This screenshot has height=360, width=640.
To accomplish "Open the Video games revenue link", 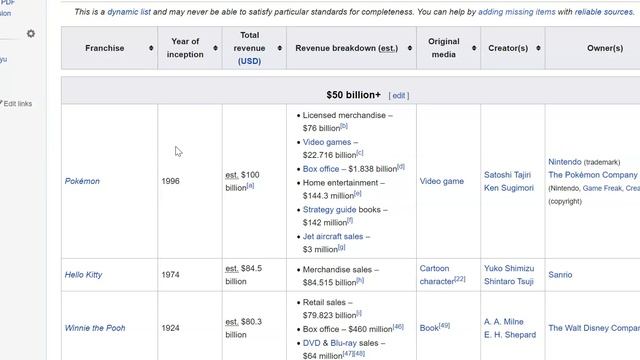I will coord(327,142).
